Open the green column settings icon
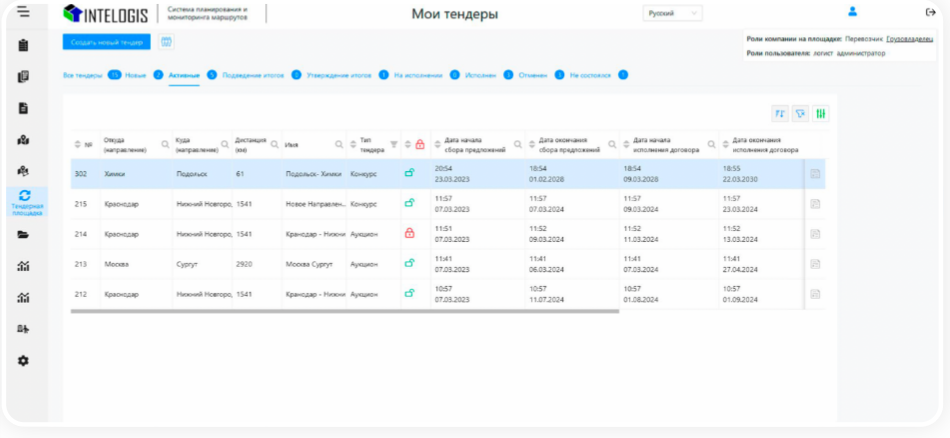The height and width of the screenshot is (438, 950). (x=821, y=114)
